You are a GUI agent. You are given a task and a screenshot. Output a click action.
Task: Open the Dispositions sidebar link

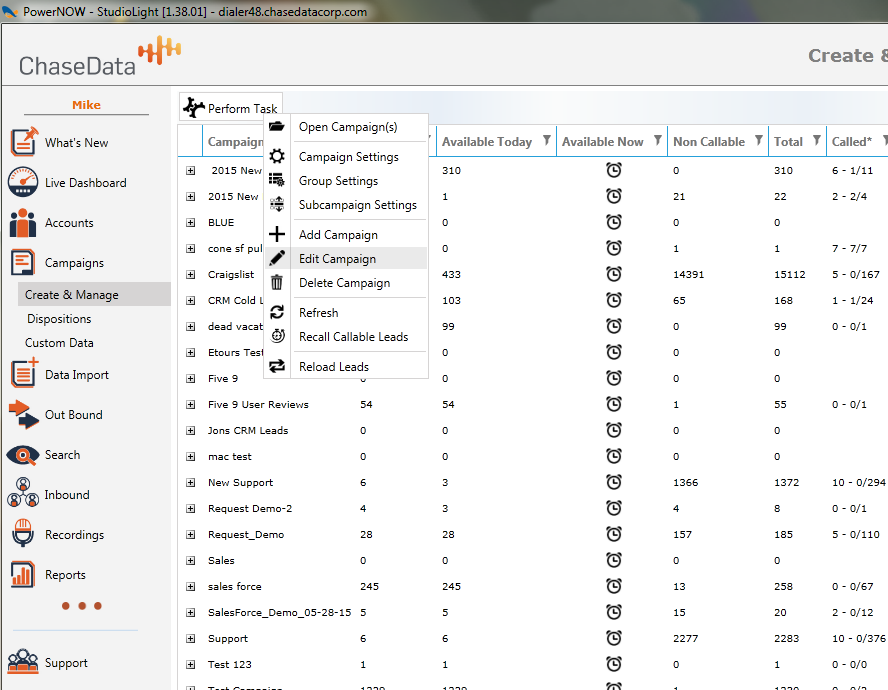click(59, 319)
